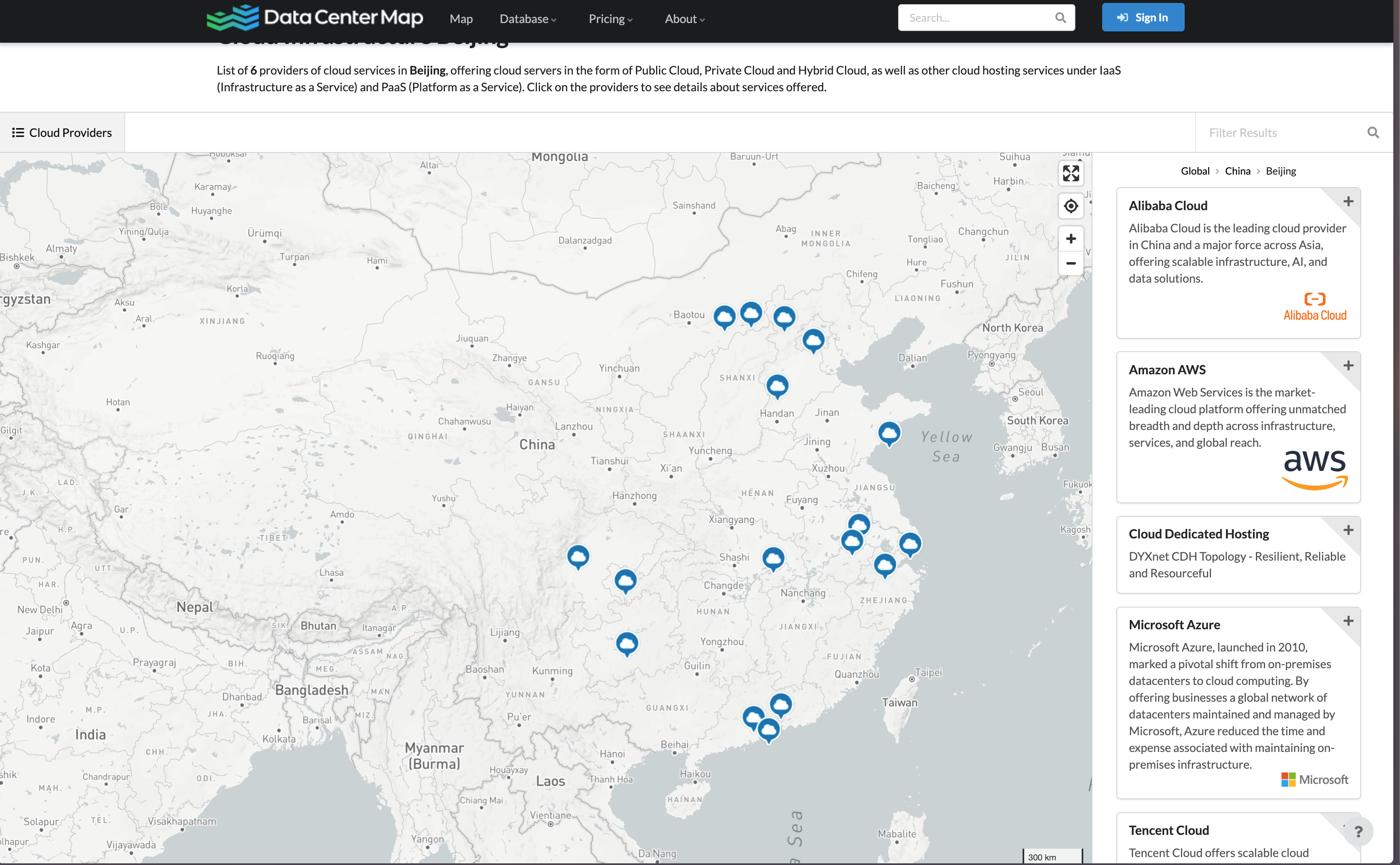This screenshot has height=865, width=1400.
Task: Expand Cloud Dedicated Hosting card plus
Action: pos(1348,530)
